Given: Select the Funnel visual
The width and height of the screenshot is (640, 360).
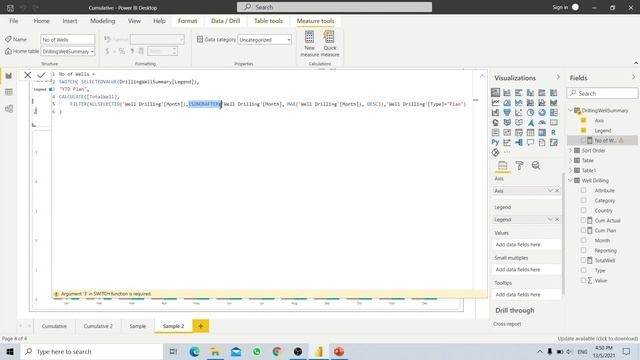Looking at the screenshot, I should [507, 112].
